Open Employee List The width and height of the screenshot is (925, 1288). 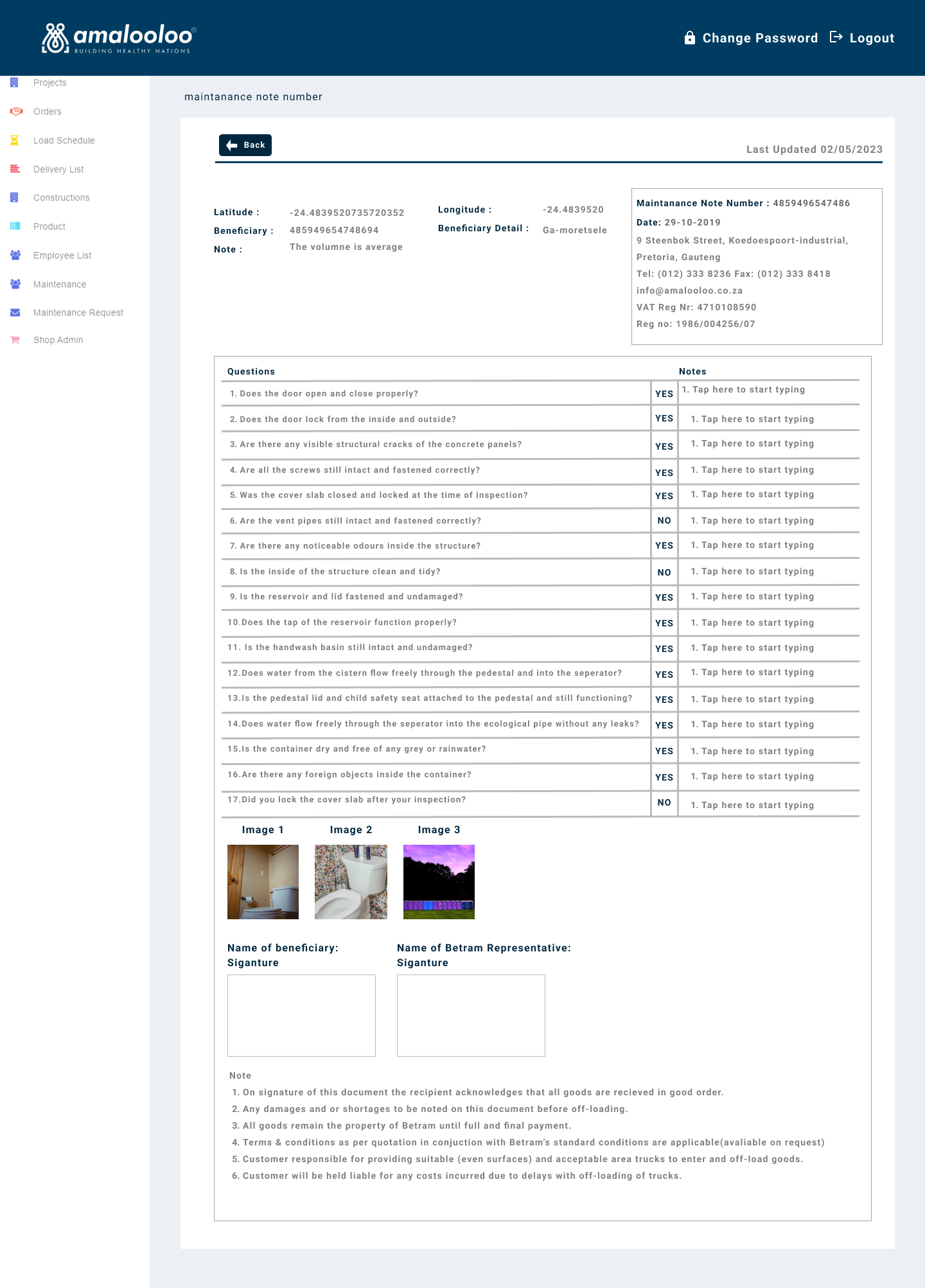tap(62, 255)
